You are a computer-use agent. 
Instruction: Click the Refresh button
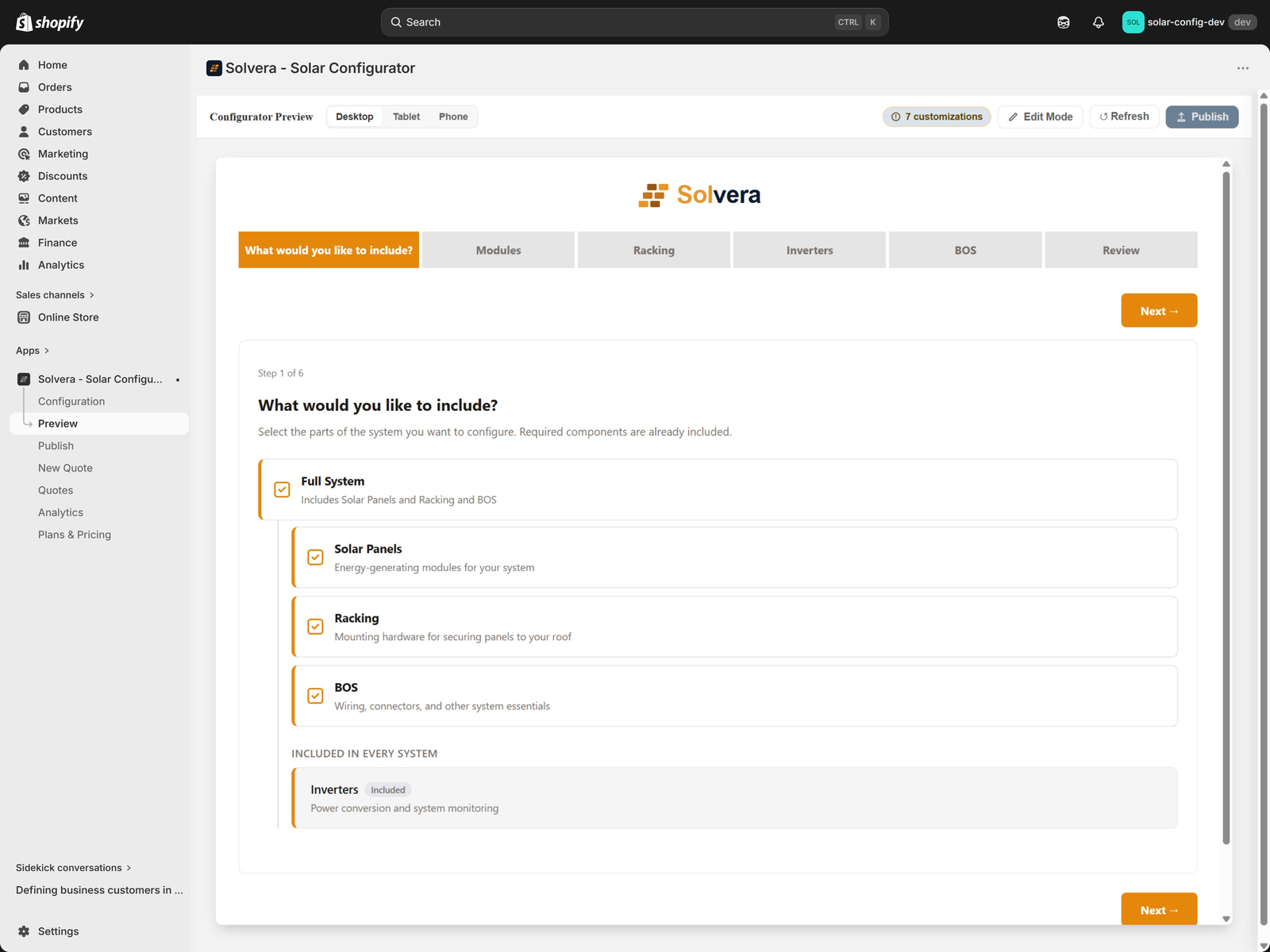(1124, 117)
